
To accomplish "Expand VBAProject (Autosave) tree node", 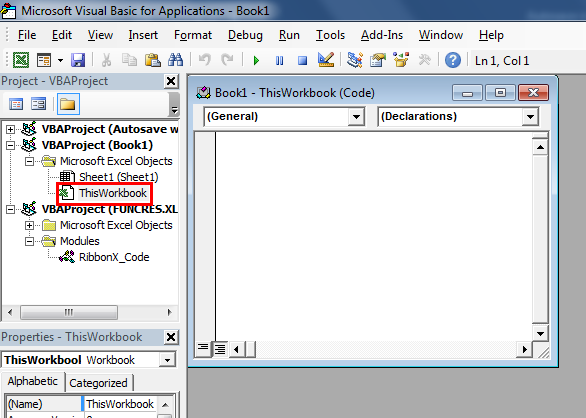I will coord(10,129).
